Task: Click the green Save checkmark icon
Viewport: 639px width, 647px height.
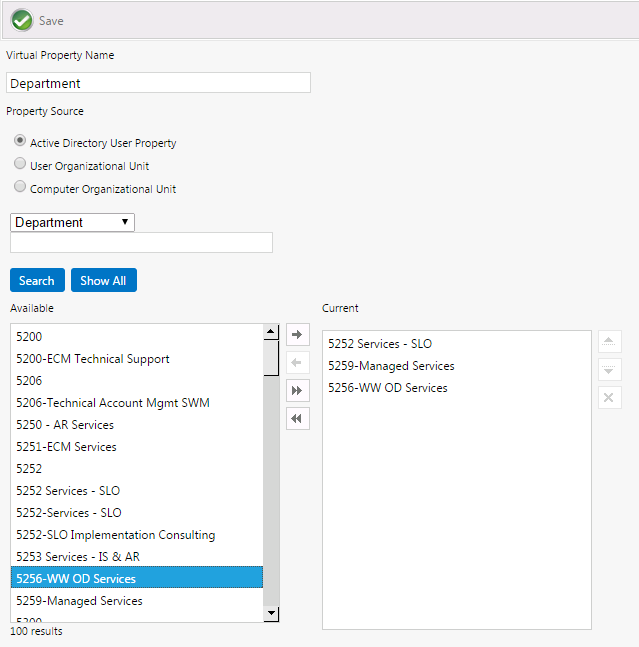Action: click(x=22, y=20)
